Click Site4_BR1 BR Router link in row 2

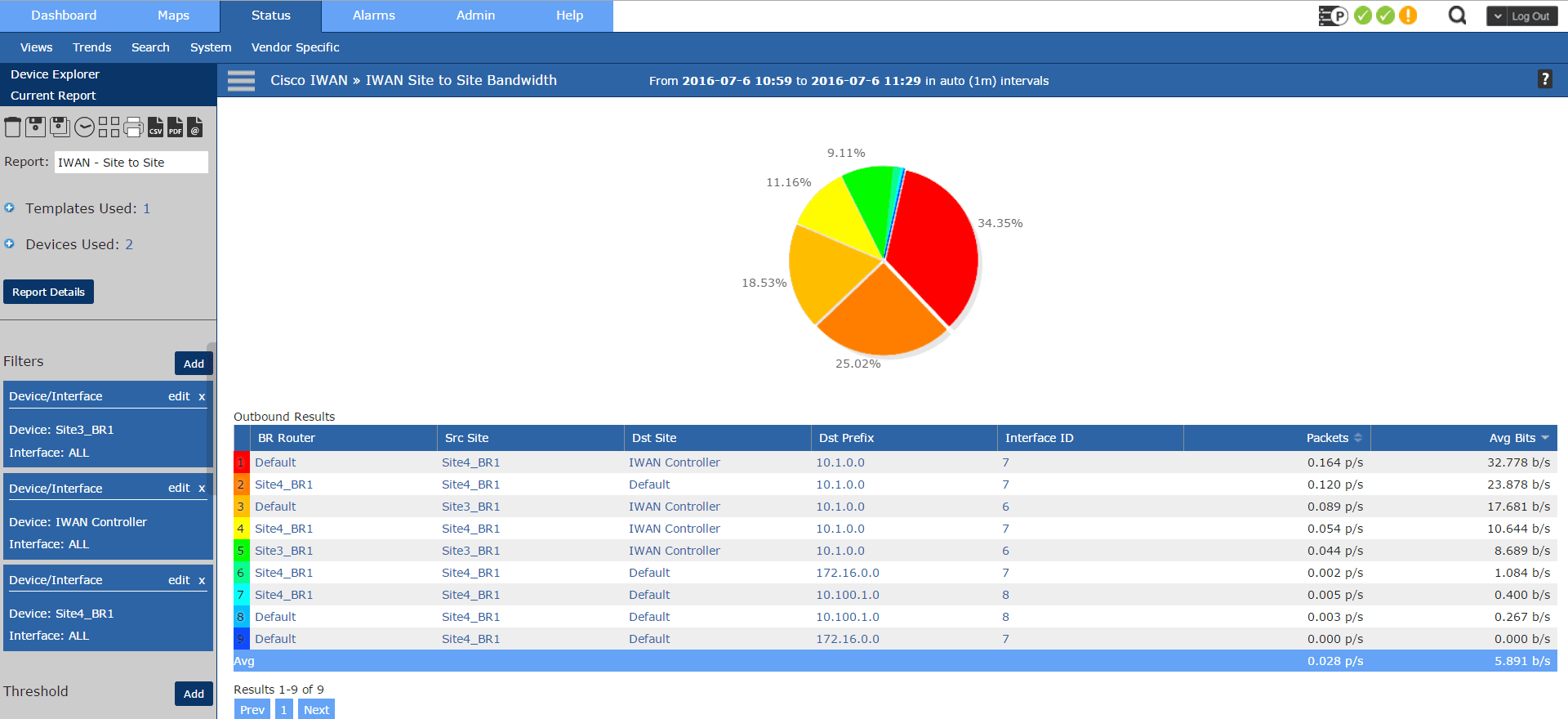[283, 485]
